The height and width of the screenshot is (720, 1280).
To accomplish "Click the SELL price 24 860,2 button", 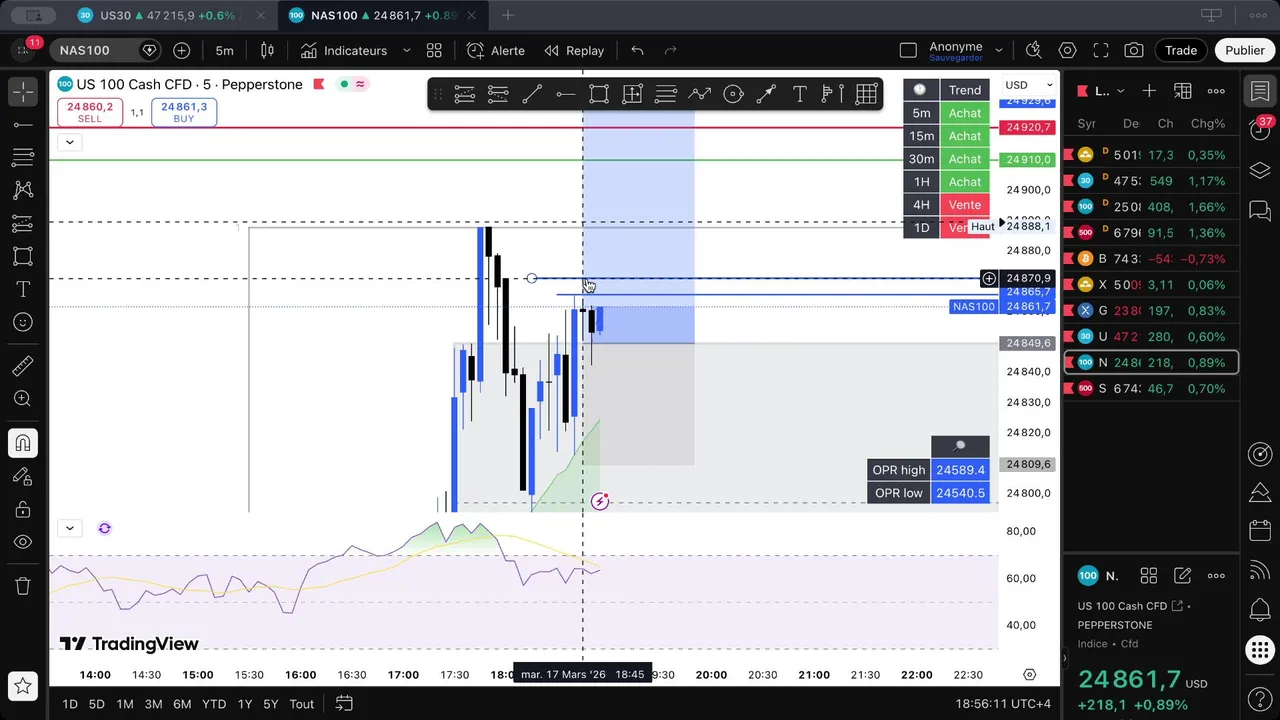I will [x=89, y=112].
